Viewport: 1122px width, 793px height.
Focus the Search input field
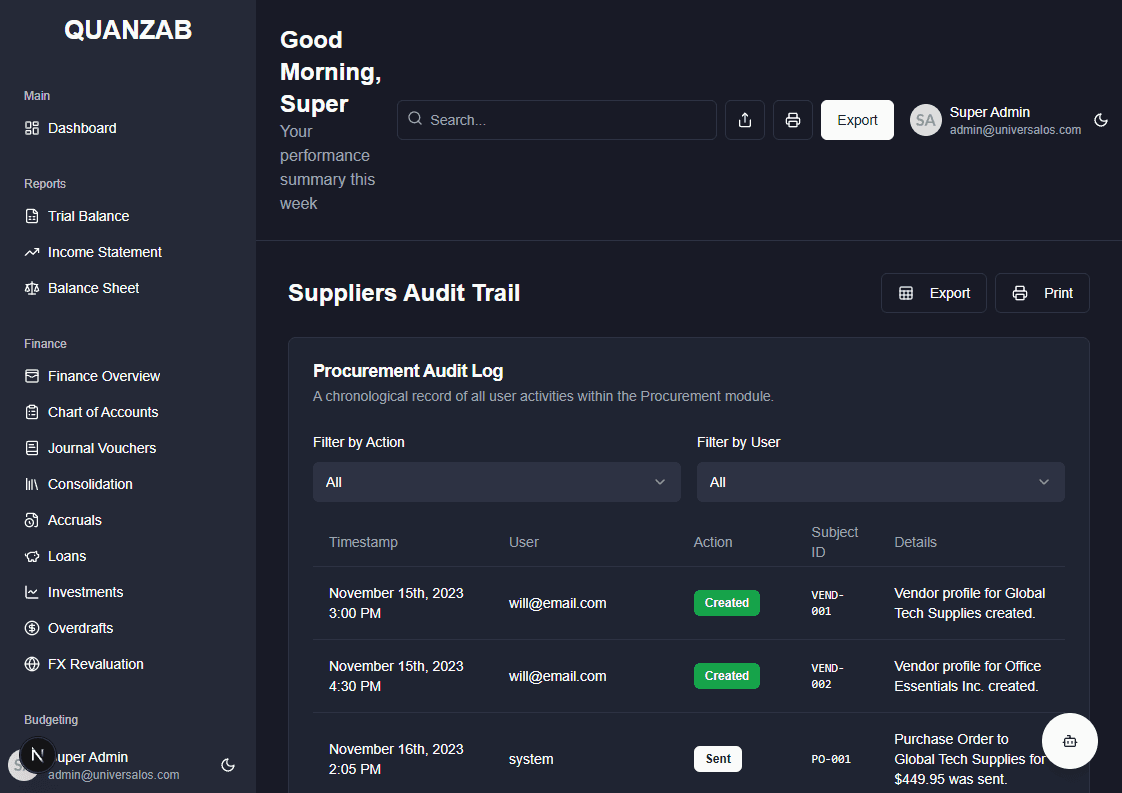(557, 120)
